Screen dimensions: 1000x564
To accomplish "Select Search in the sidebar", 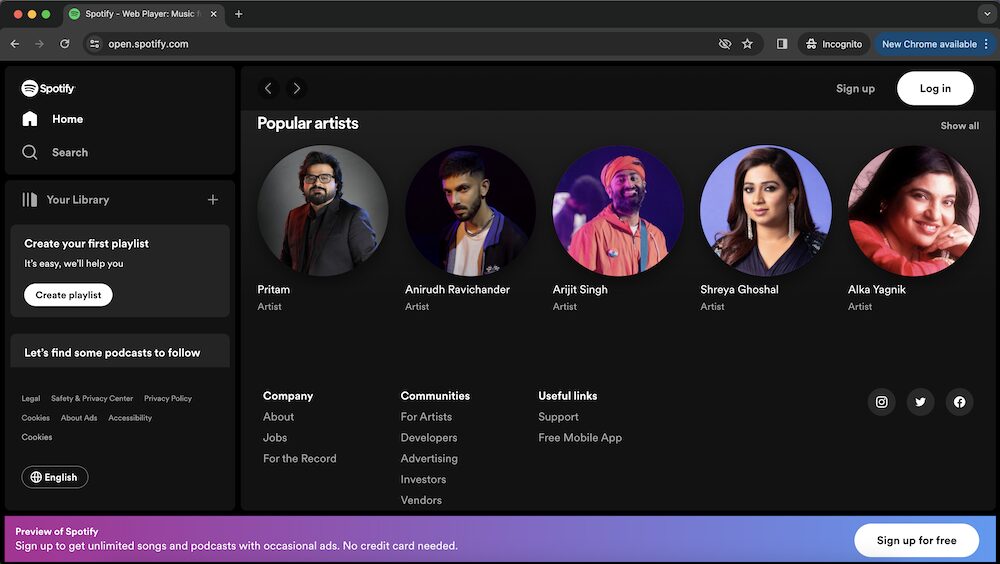I will click(69, 152).
